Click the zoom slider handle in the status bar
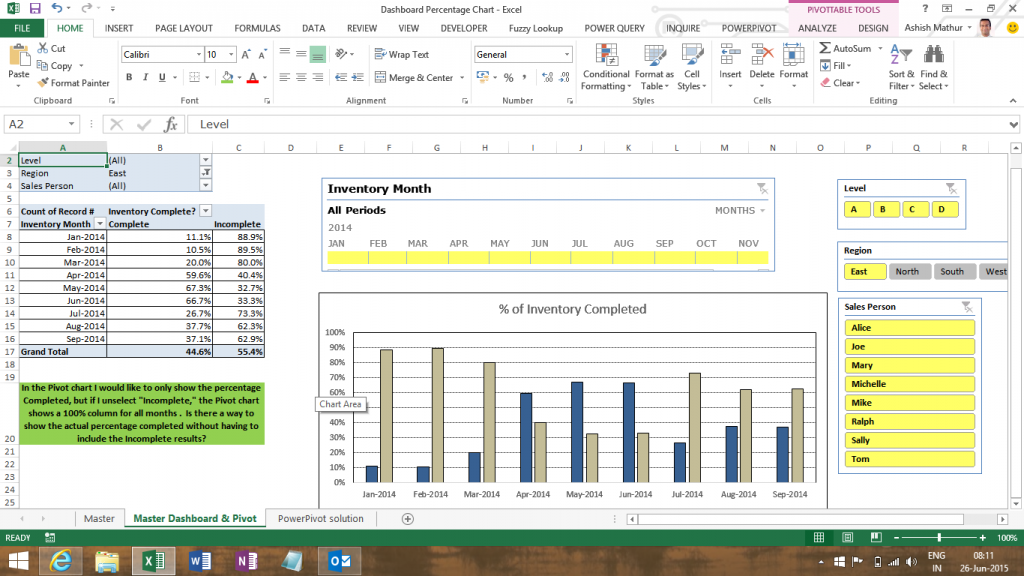The image size is (1024, 576). tap(939, 537)
